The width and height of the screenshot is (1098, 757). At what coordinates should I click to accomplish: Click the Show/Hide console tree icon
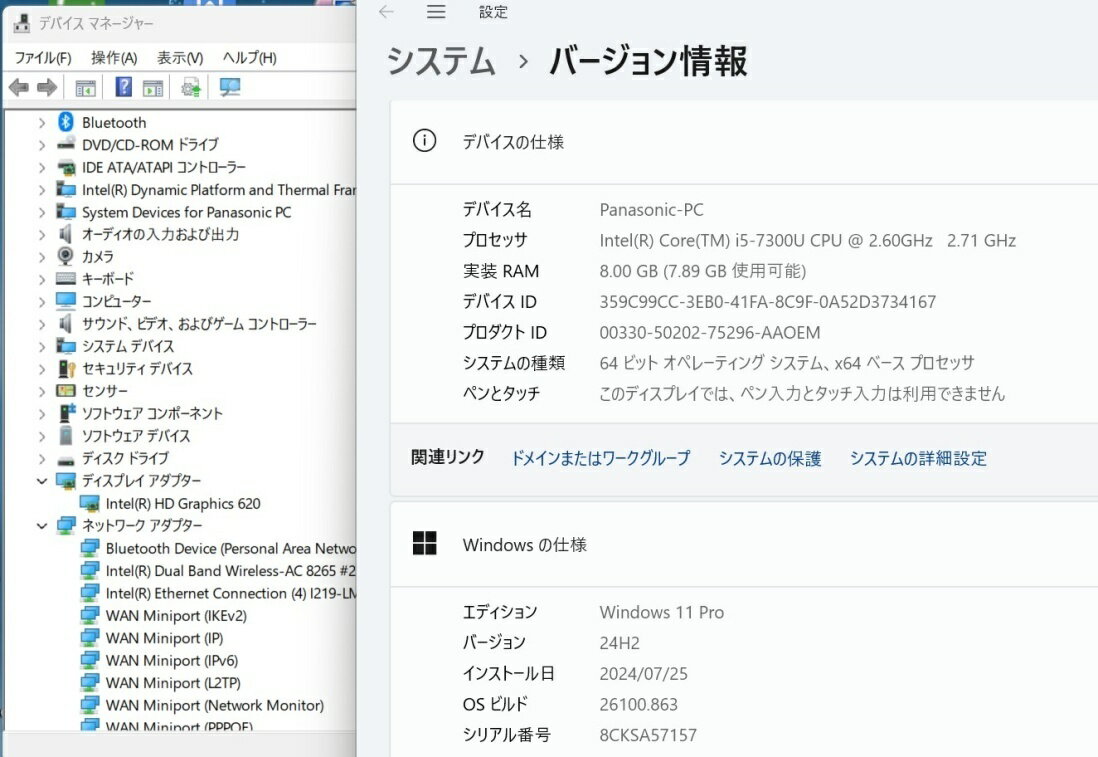[x=86, y=88]
